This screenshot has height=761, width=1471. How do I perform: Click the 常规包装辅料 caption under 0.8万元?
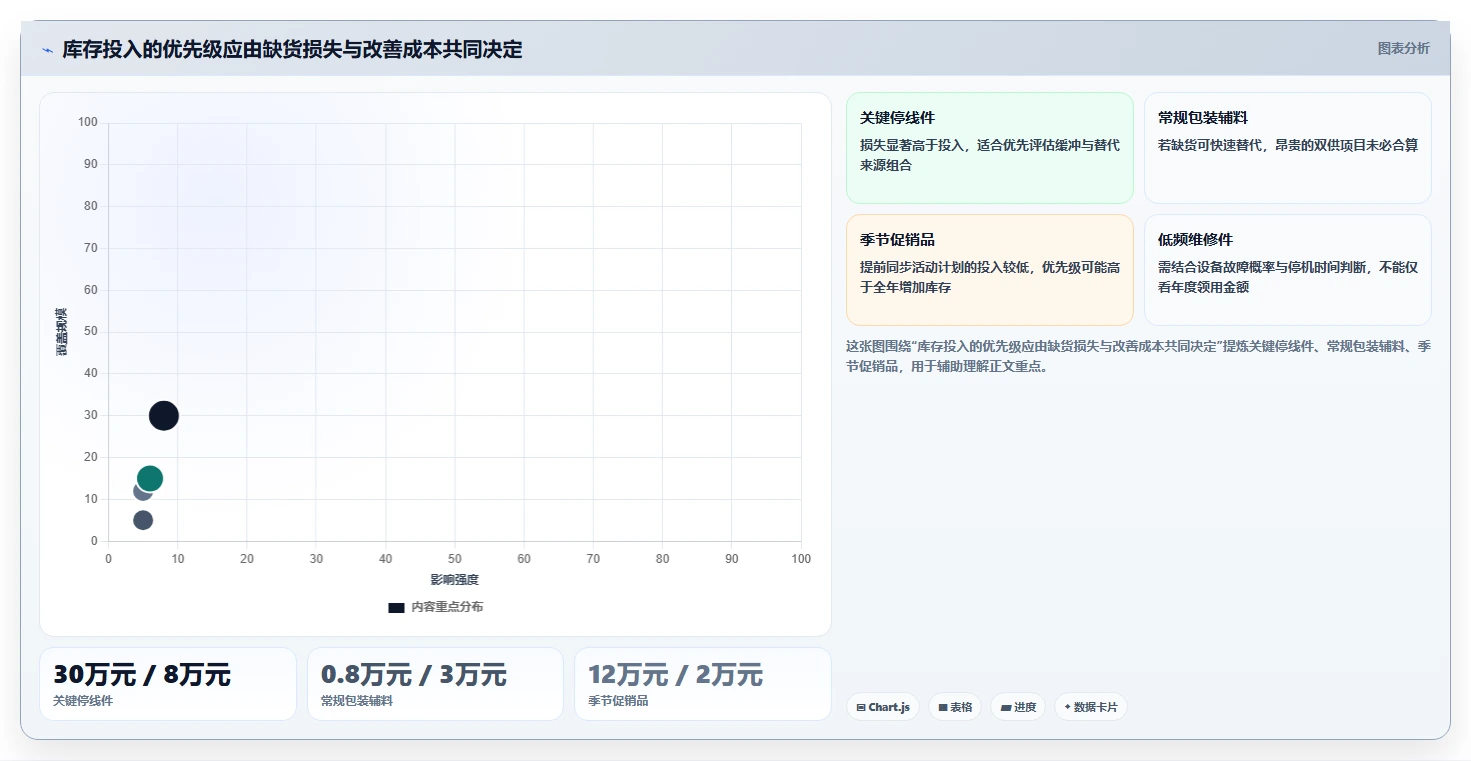[x=357, y=701]
